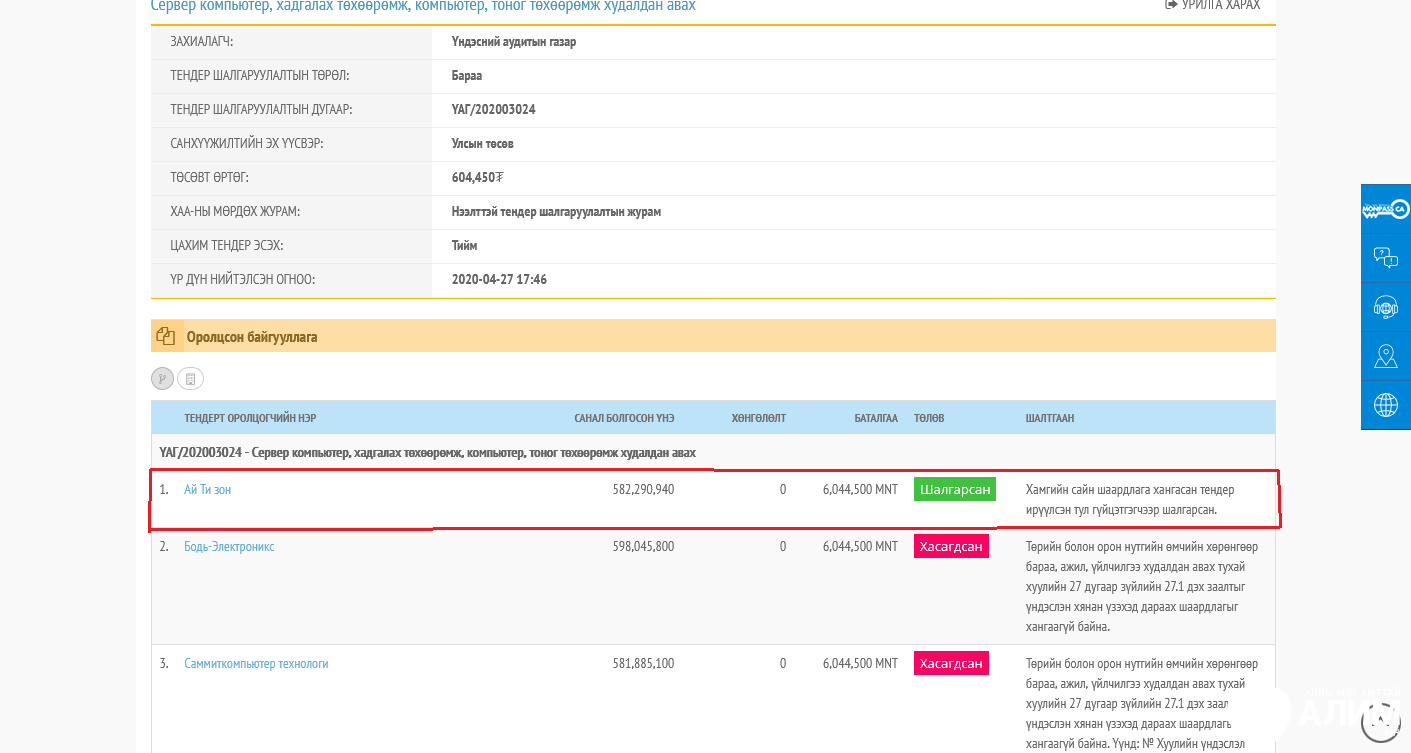Click the Оролцсон байгууллага section header

point(713,337)
